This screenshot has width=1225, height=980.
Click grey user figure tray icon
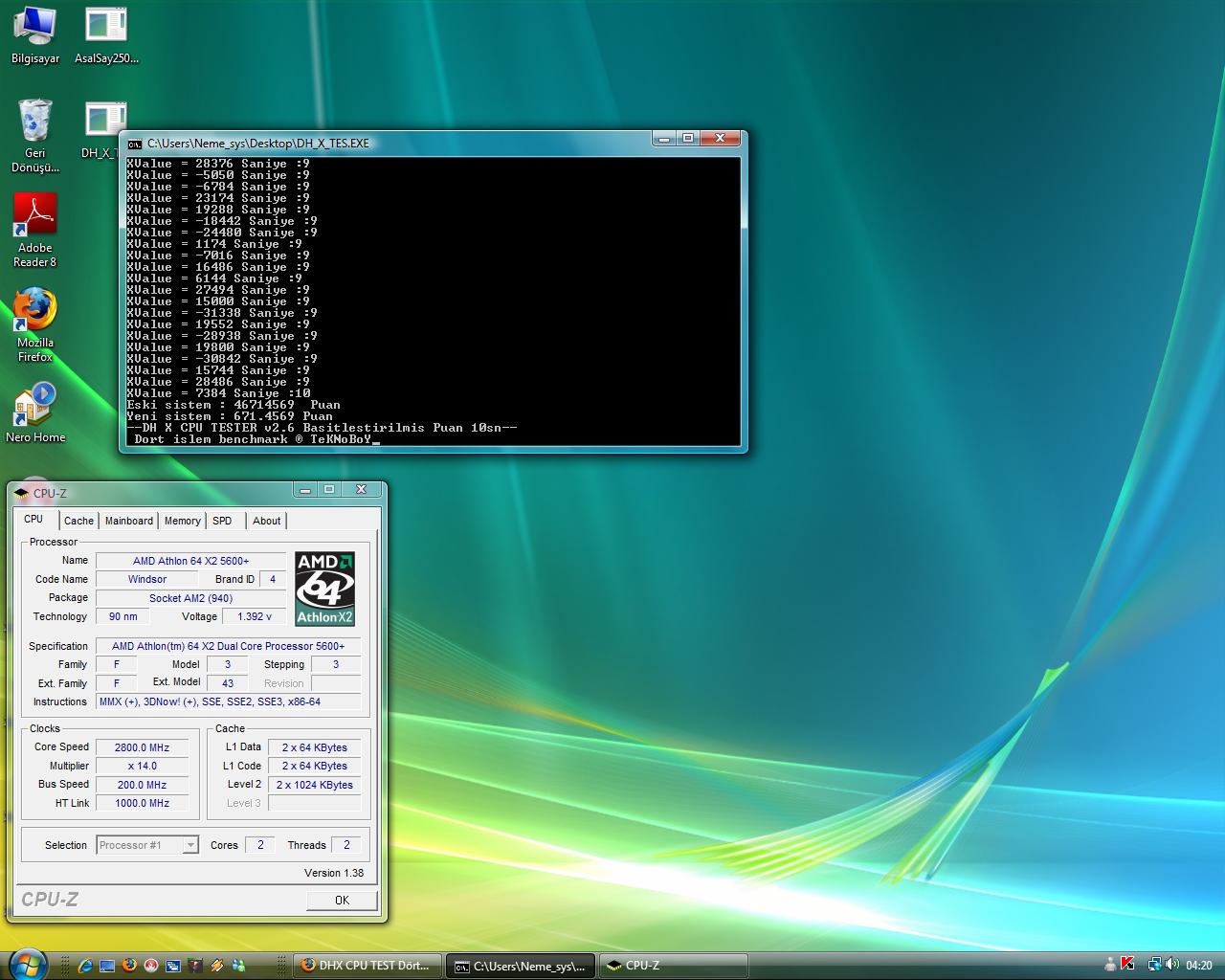click(1110, 964)
